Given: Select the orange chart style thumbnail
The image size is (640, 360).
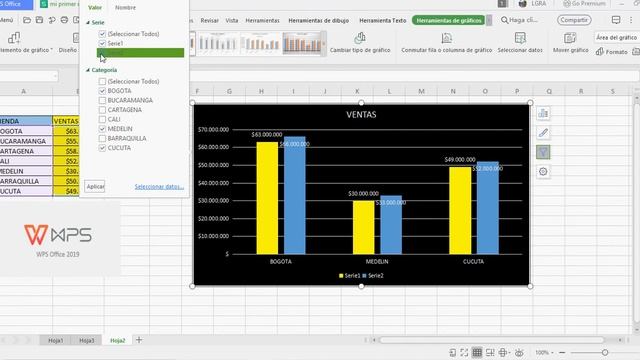Looking at the screenshot, I should [302, 43].
